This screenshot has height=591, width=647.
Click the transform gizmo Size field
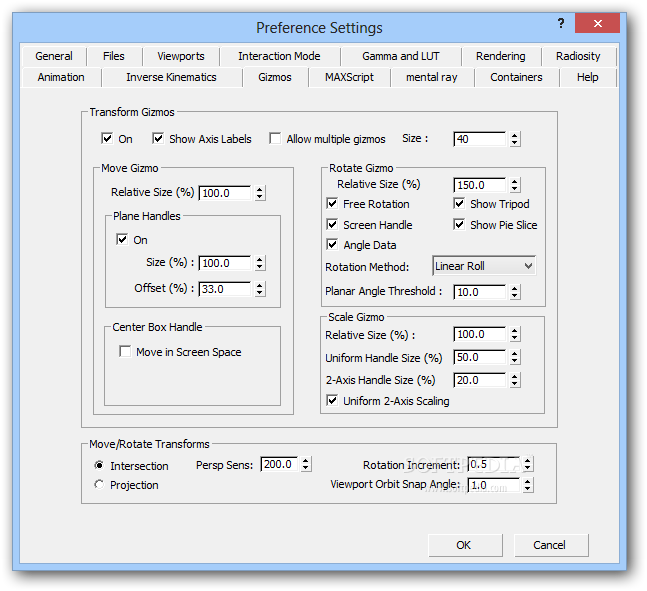[479, 139]
